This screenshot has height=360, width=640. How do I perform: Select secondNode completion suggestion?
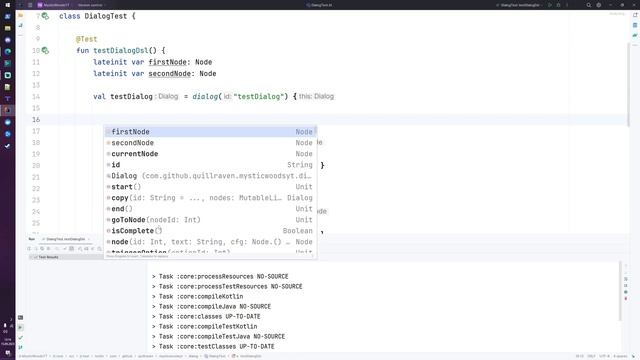pyautogui.click(x=210, y=143)
